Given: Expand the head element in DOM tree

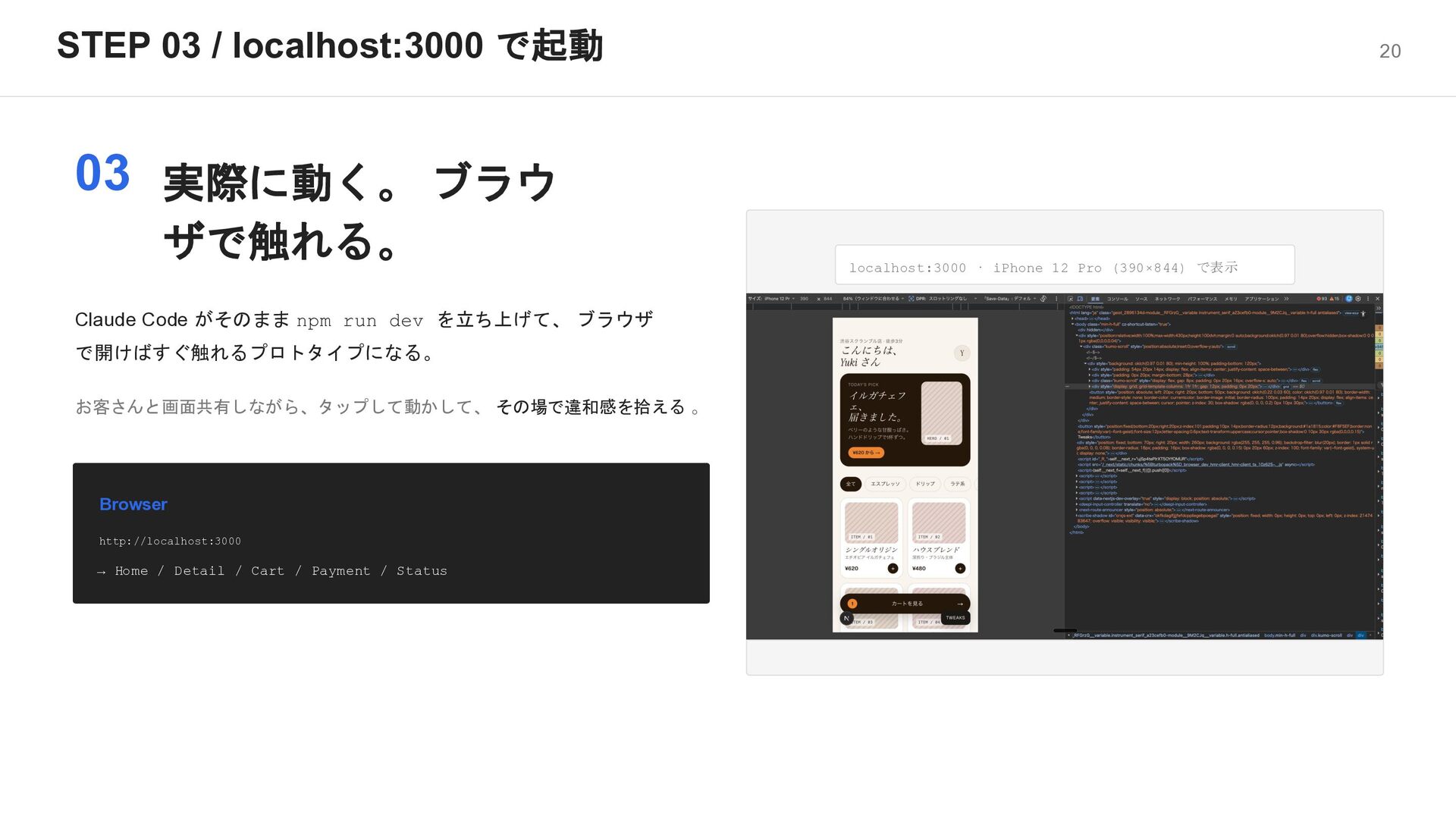Looking at the screenshot, I should tap(1073, 318).
